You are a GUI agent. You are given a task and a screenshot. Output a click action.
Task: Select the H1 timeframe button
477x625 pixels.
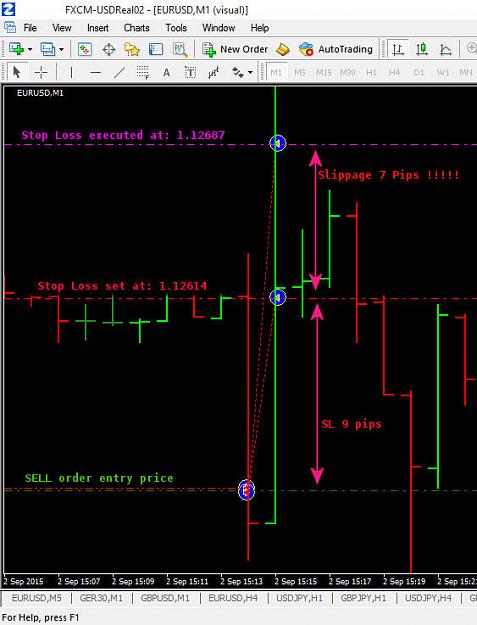tap(371, 73)
